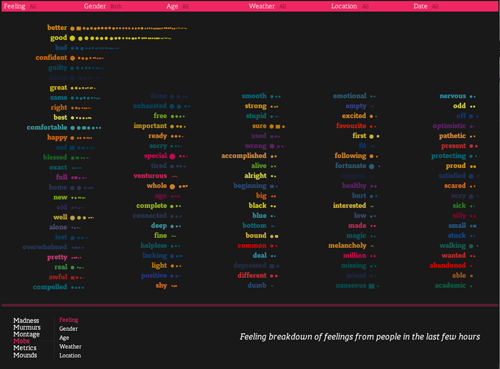Click the orange dot beside 'following'
The image size is (500, 369).
click(x=371, y=156)
